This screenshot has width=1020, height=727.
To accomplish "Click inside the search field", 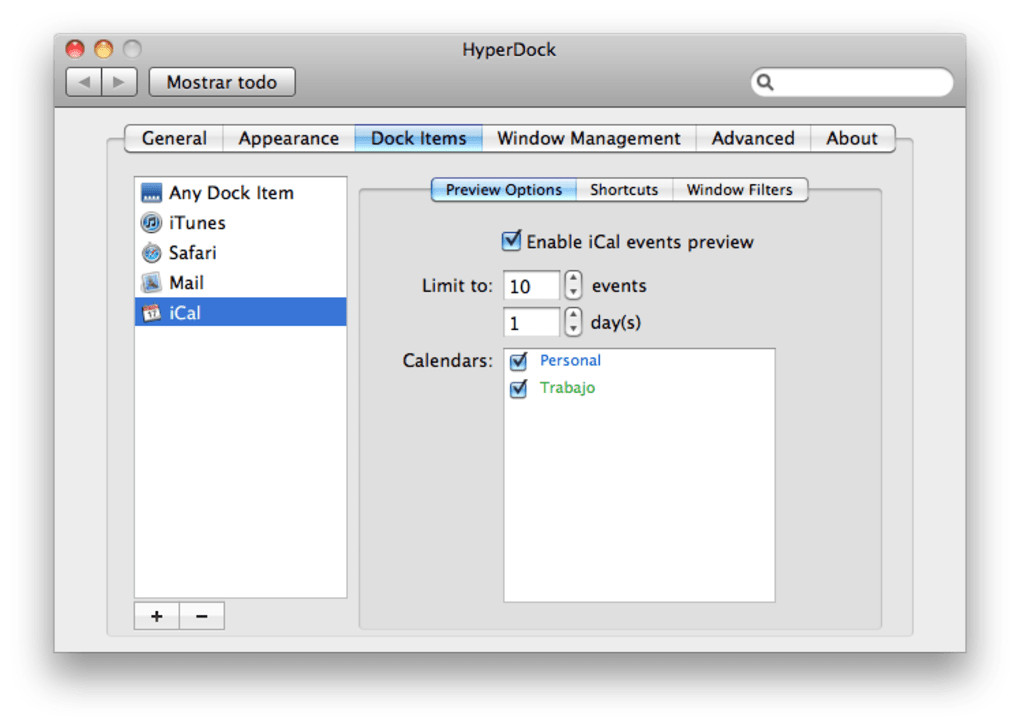I will (x=852, y=82).
